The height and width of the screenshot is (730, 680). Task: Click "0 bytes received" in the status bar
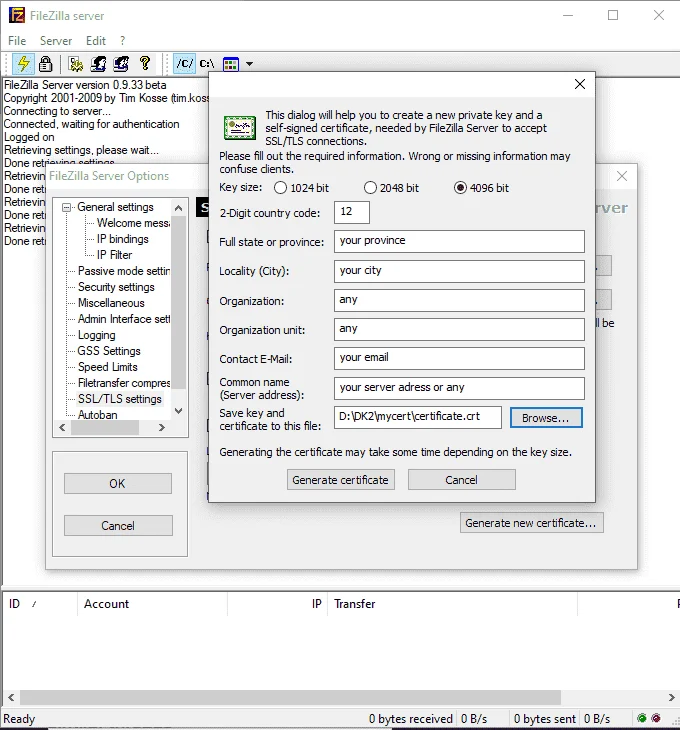coord(411,719)
